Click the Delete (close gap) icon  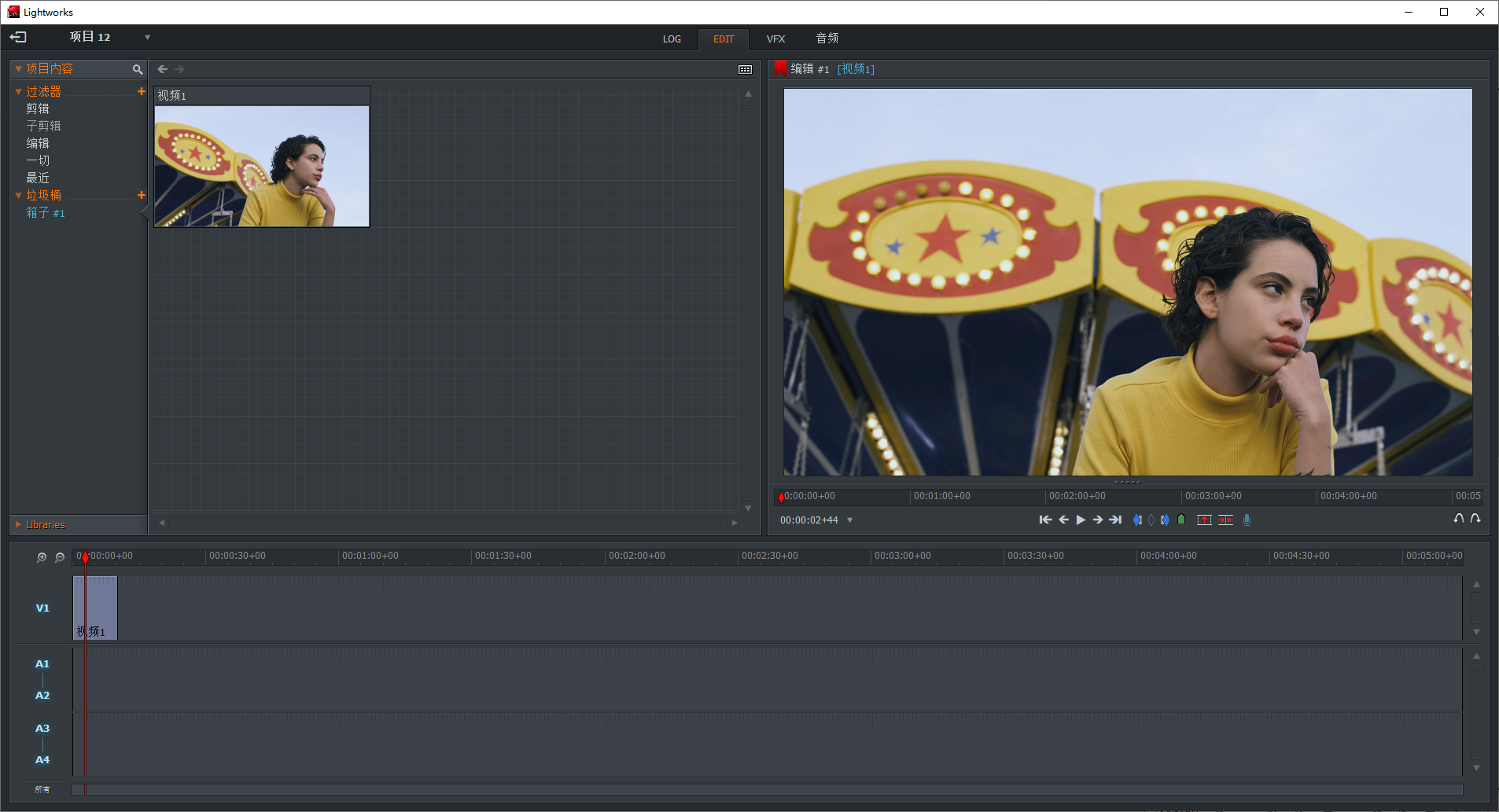[x=1225, y=520]
